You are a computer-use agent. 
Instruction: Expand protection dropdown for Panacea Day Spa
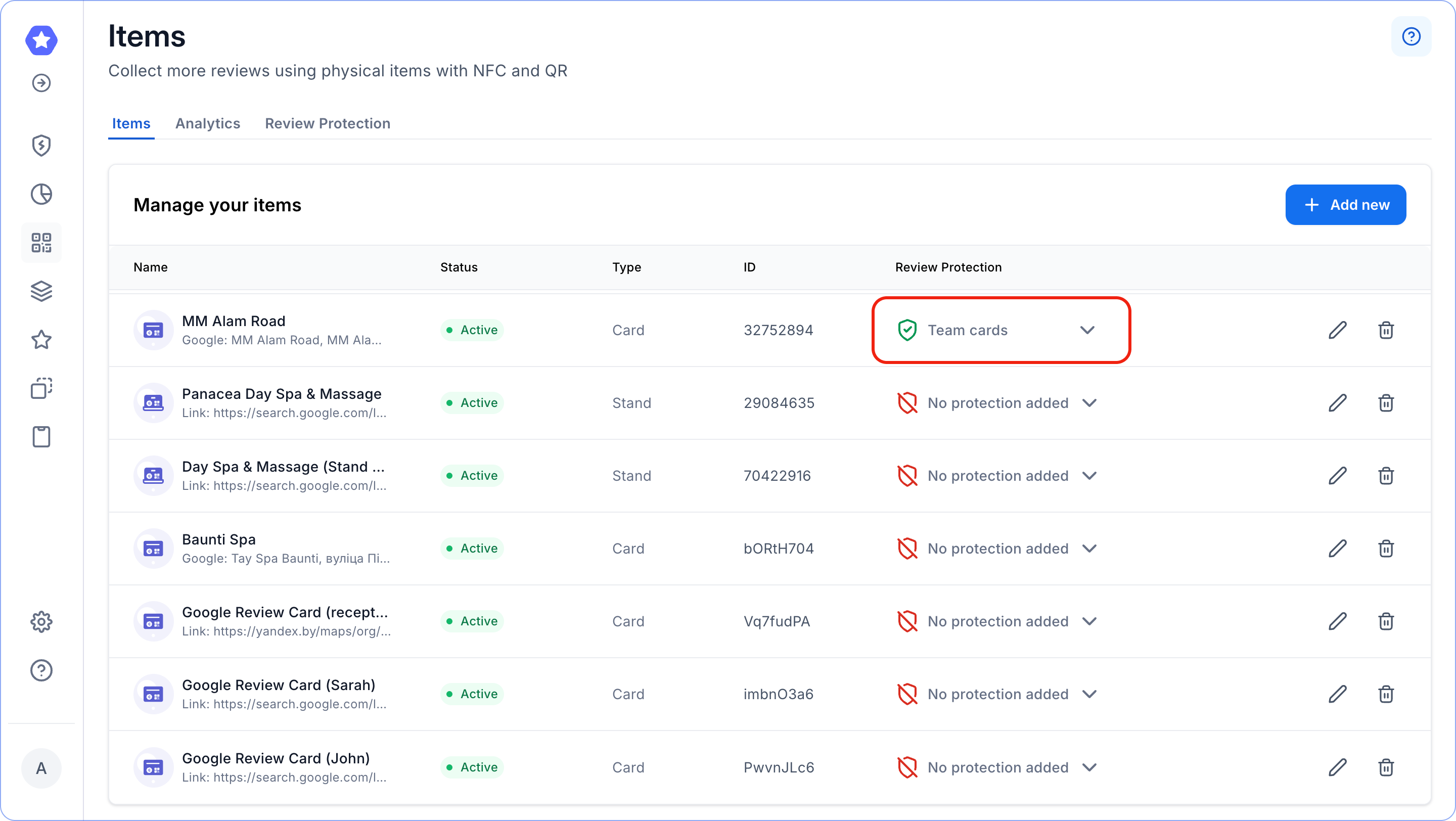(1089, 403)
